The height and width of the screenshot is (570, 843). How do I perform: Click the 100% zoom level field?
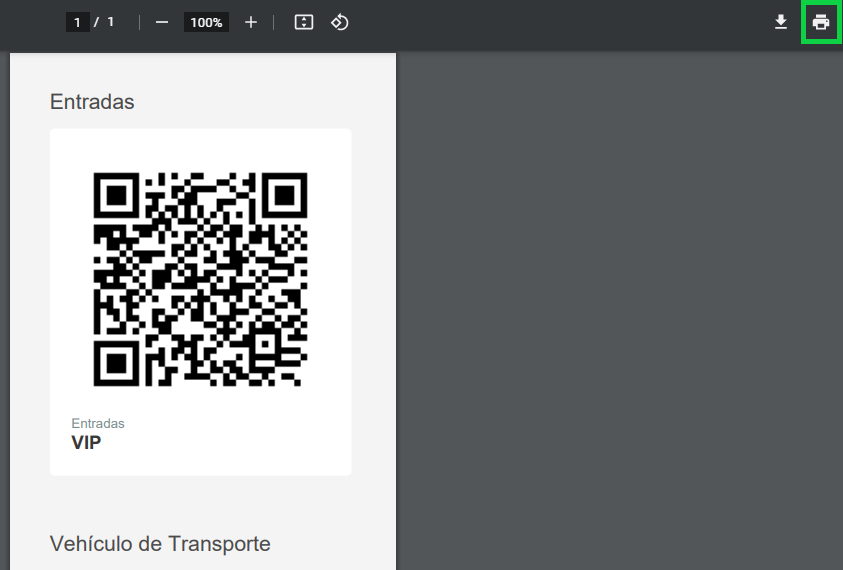[x=206, y=22]
